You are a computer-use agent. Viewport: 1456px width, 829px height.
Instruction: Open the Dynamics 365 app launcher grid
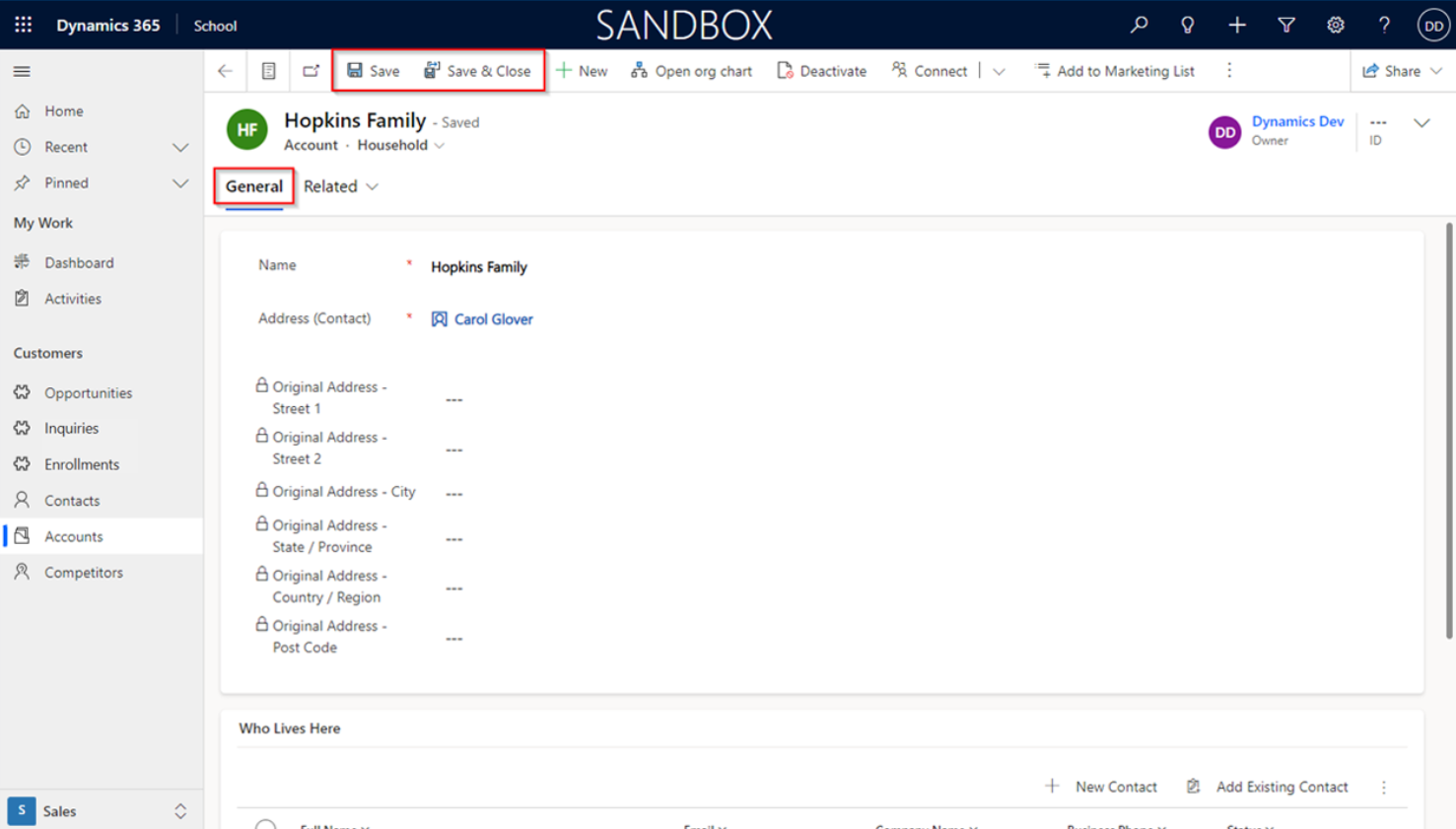tap(23, 25)
